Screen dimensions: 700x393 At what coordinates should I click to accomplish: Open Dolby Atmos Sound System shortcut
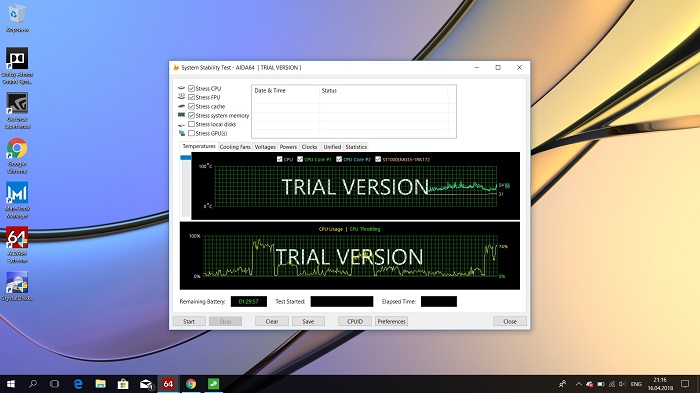(17, 65)
